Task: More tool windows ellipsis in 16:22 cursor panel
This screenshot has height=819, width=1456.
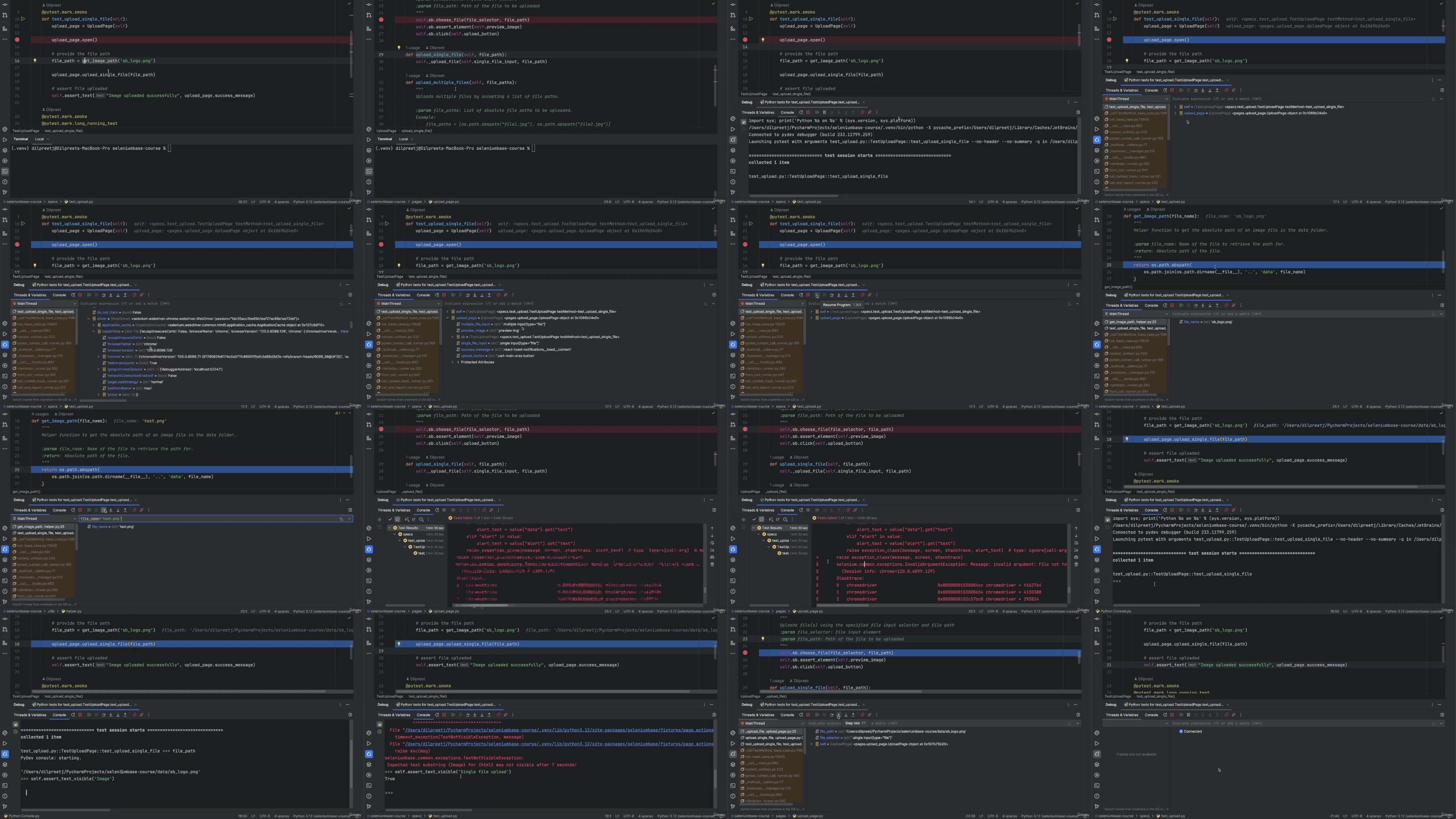Action: click(x=5, y=39)
